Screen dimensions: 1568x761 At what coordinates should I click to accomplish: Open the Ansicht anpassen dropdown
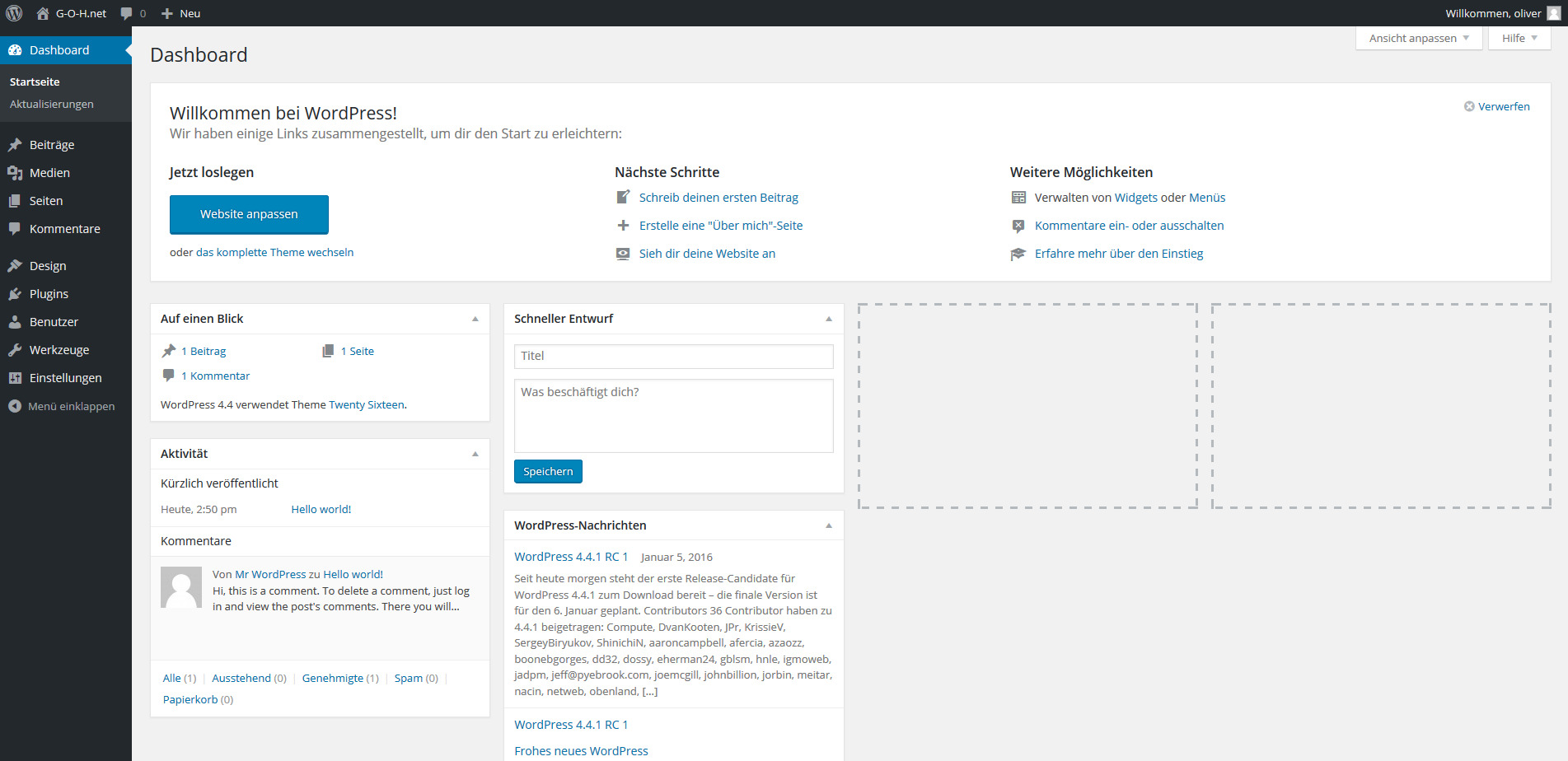(x=1419, y=38)
